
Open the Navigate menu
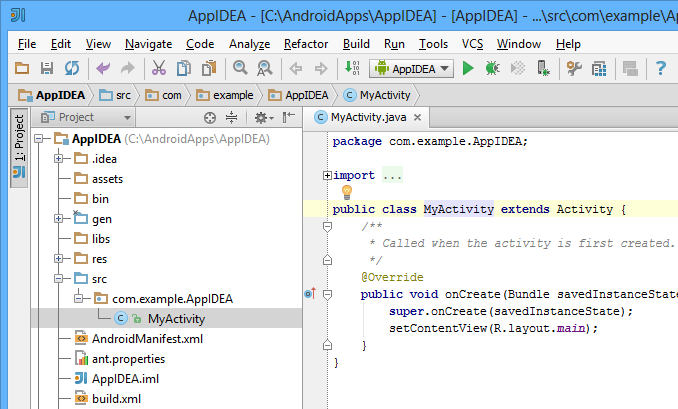point(148,44)
